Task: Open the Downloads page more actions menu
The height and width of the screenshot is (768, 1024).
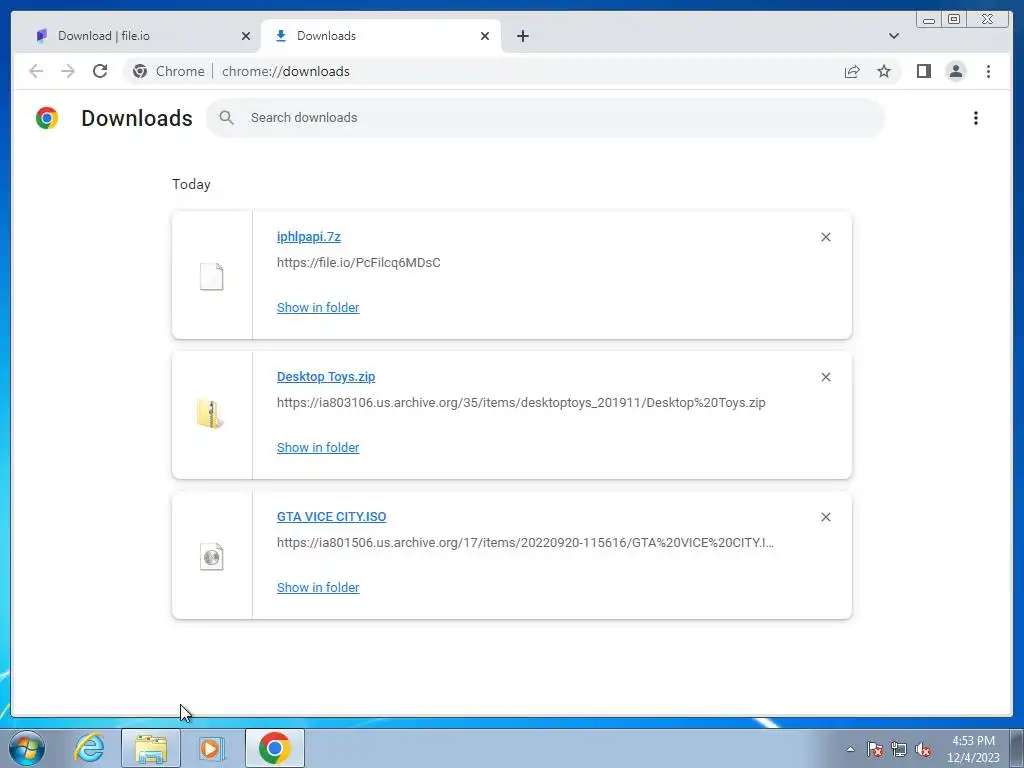Action: [x=976, y=118]
